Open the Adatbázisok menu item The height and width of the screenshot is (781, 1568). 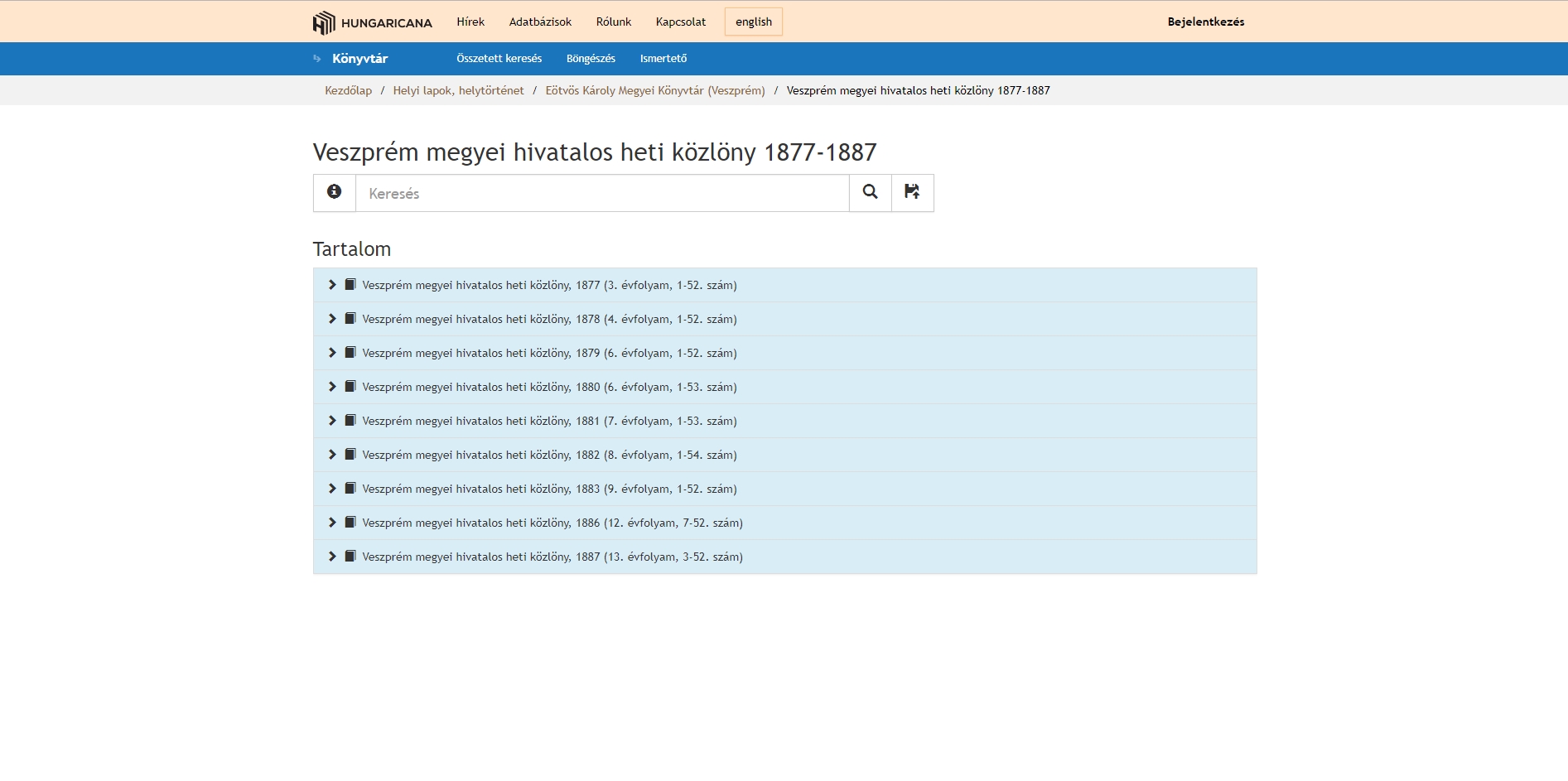tap(540, 22)
